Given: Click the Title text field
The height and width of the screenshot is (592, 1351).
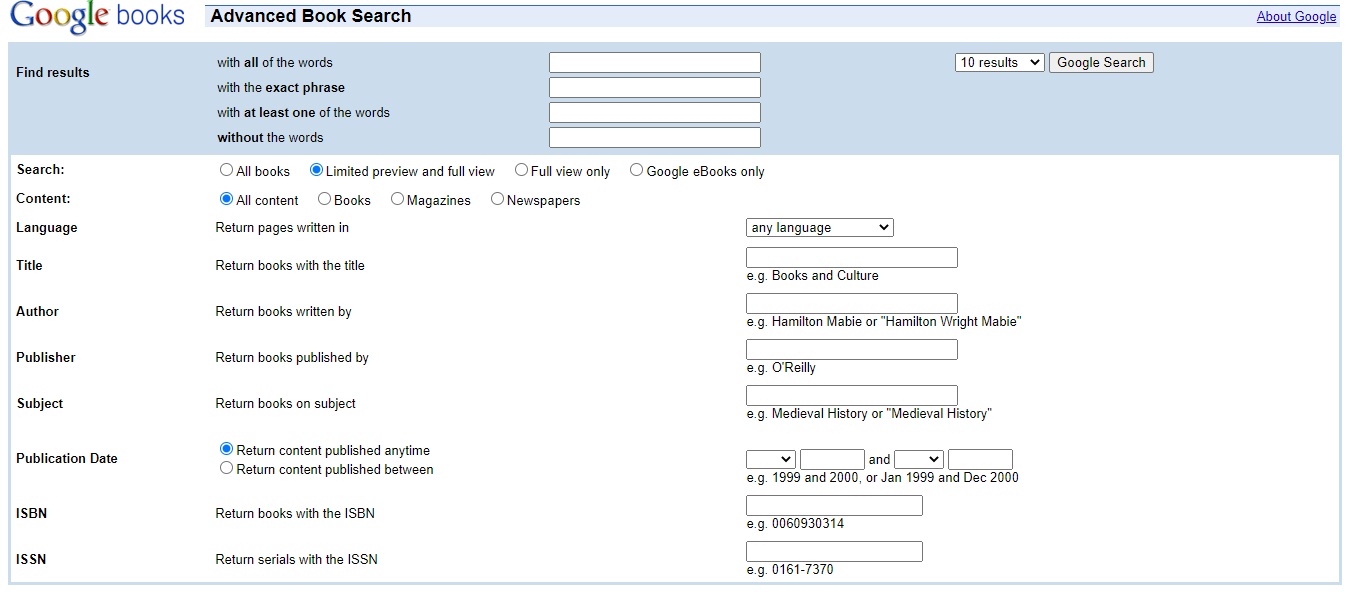Looking at the screenshot, I should [851, 258].
